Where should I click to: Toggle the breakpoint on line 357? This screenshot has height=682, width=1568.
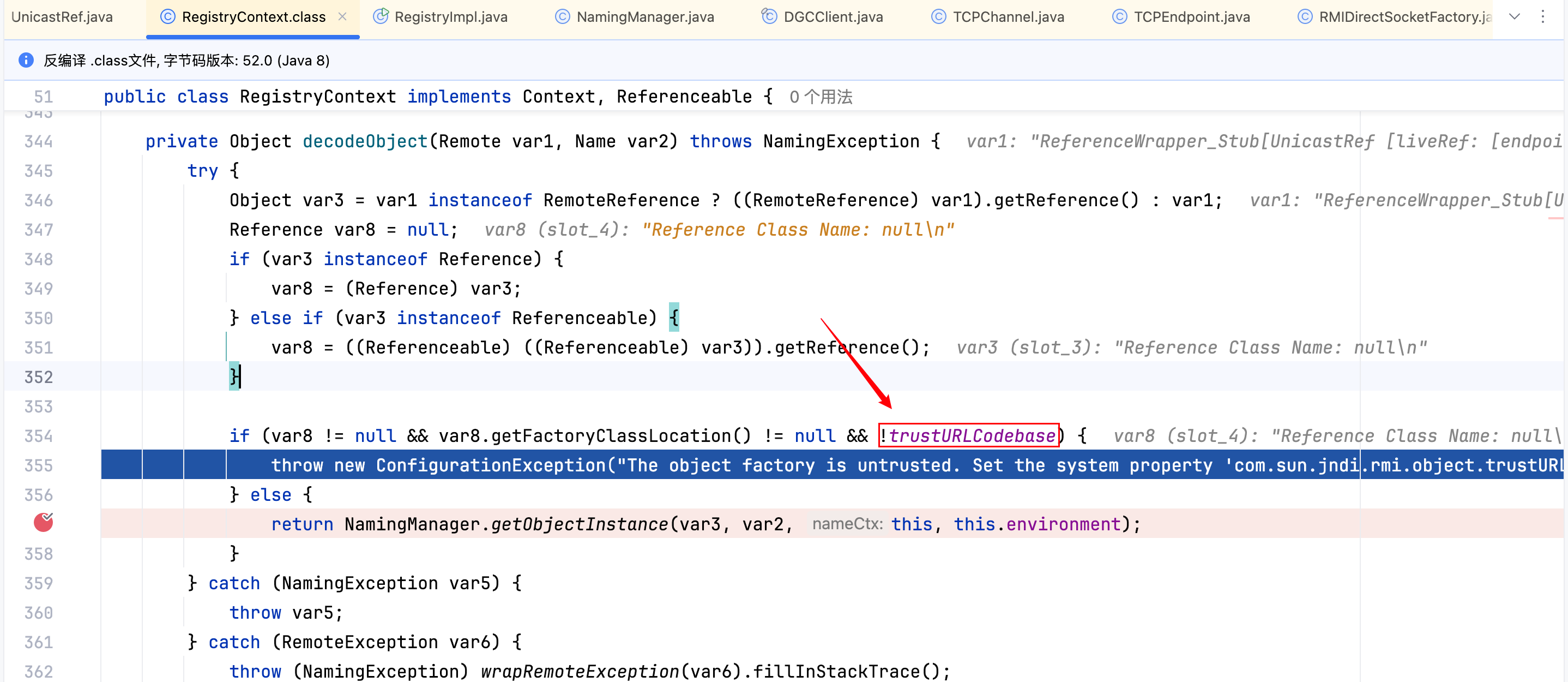(x=43, y=523)
